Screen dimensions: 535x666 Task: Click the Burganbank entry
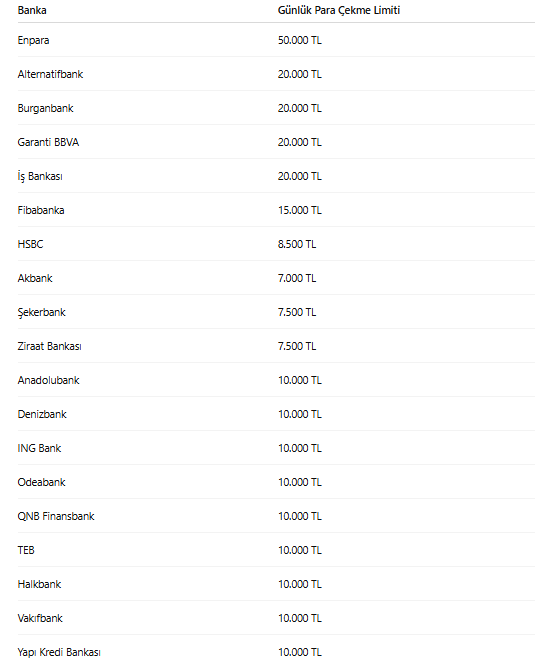pyautogui.click(x=45, y=108)
